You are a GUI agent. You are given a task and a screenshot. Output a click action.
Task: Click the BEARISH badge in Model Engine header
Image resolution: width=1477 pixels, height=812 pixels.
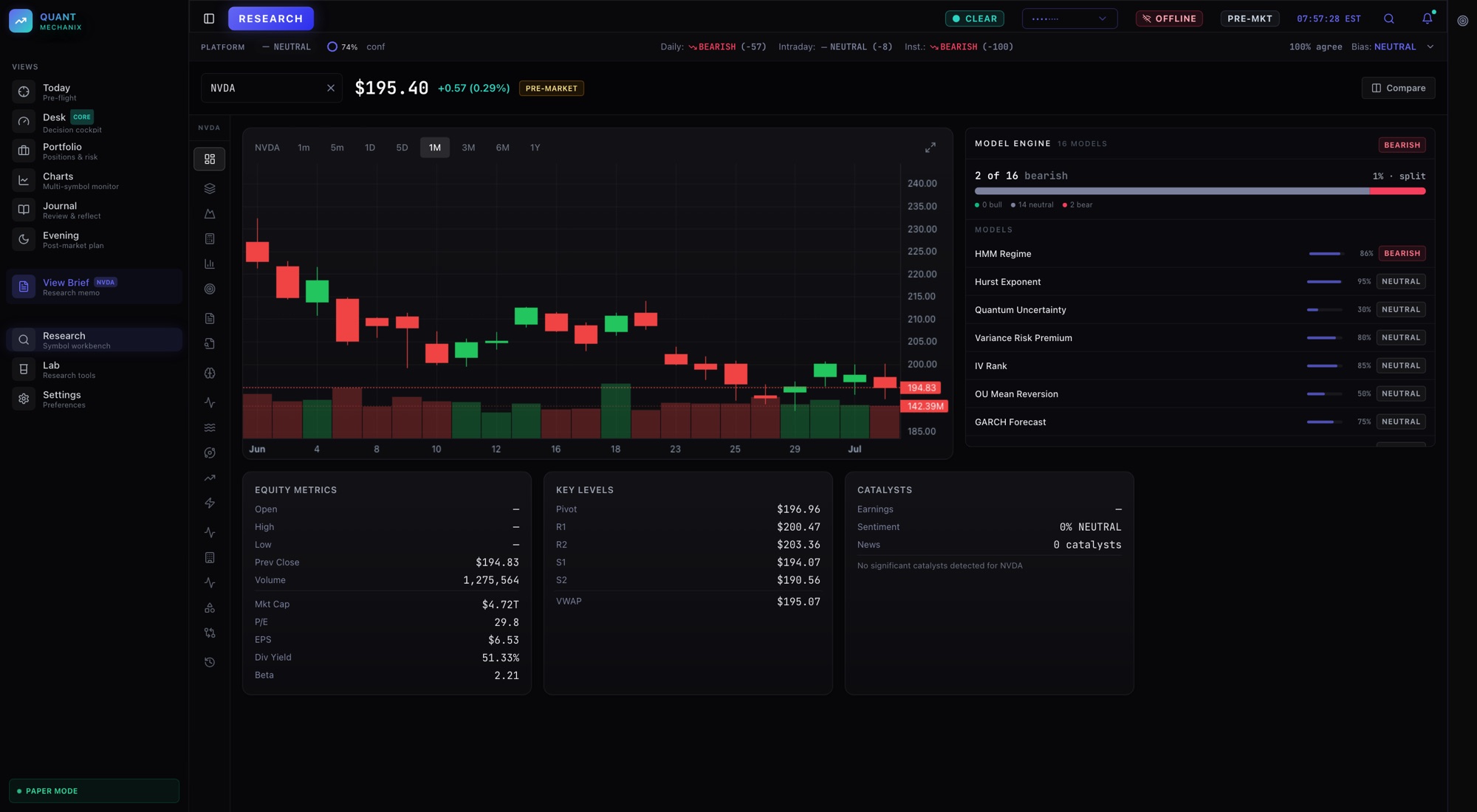(x=1402, y=145)
